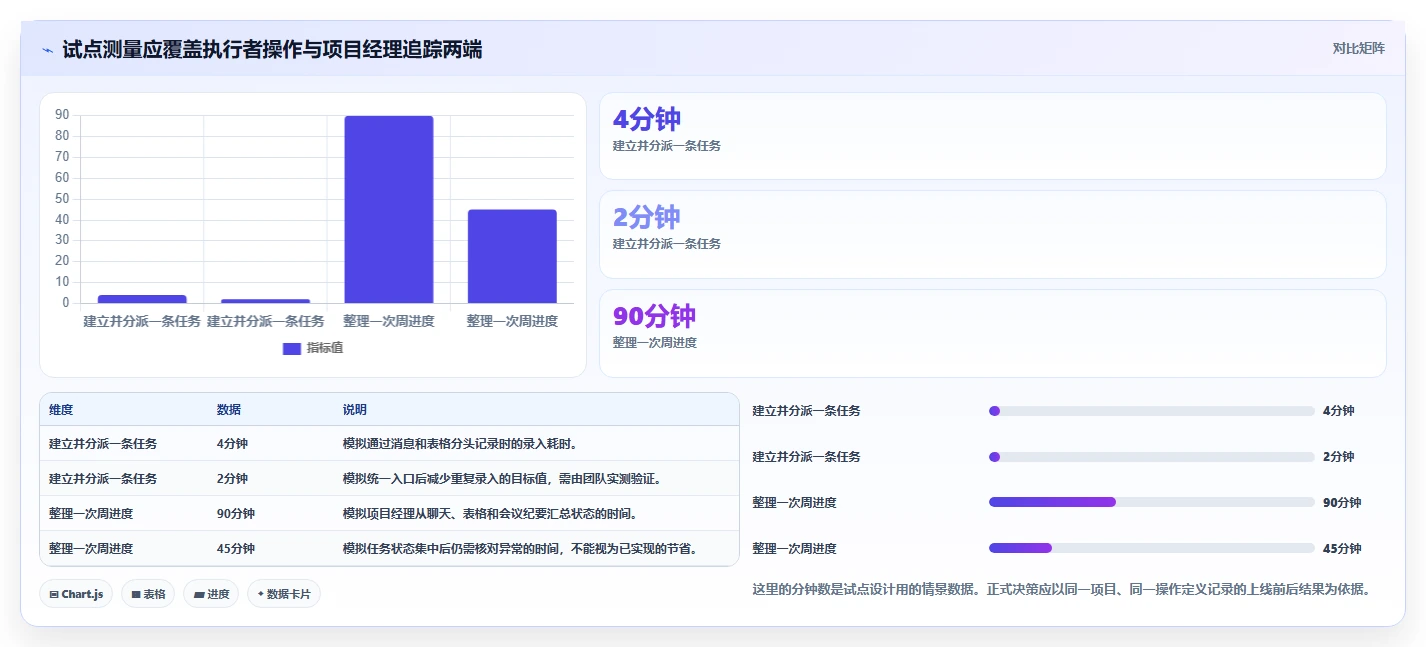The width and height of the screenshot is (1426, 647).
Task: Click the 维度 column header
Action: click(61, 410)
